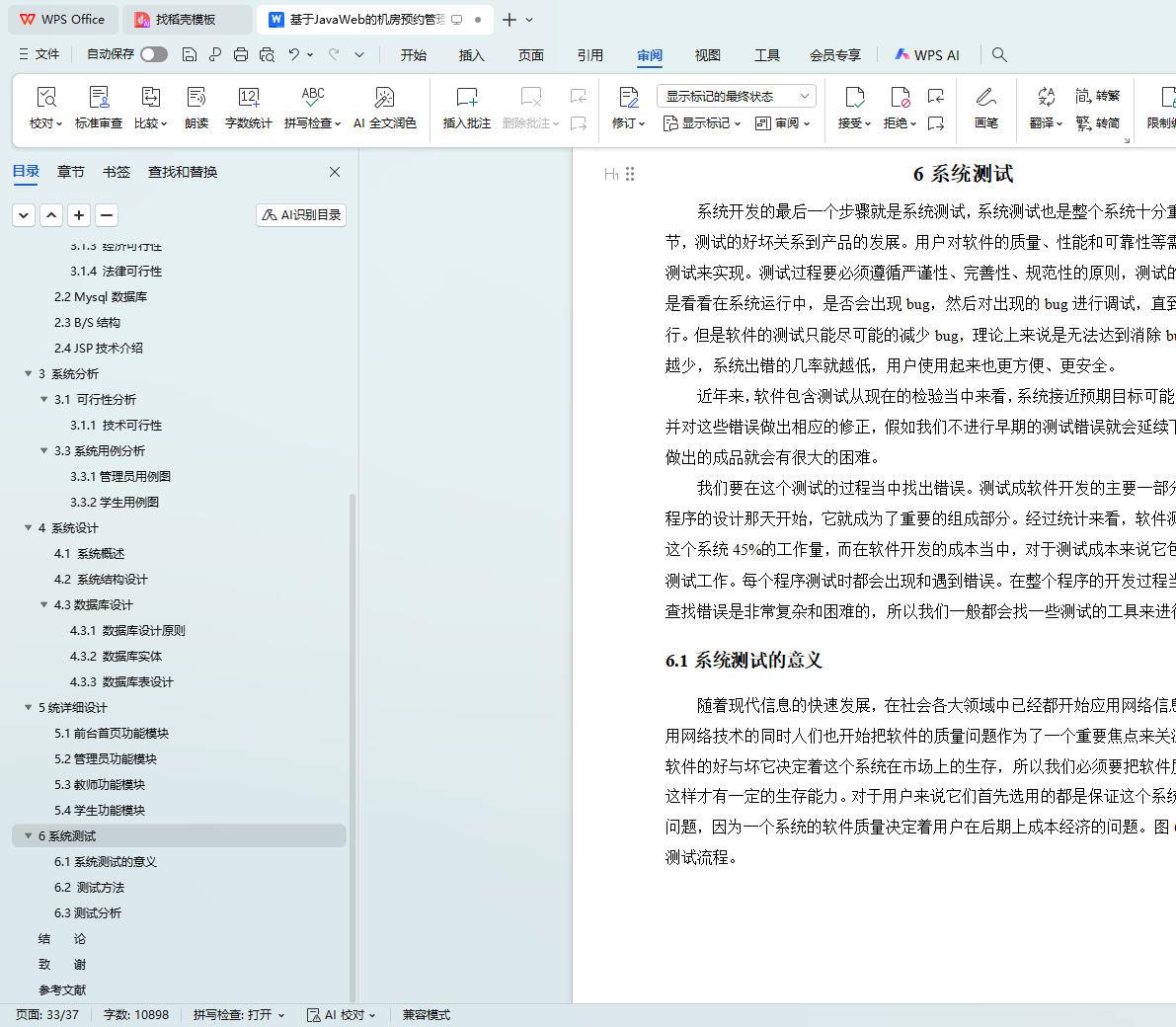Open the 显示标记的最终状态 dropdown
This screenshot has width=1176, height=1027.
[736, 96]
